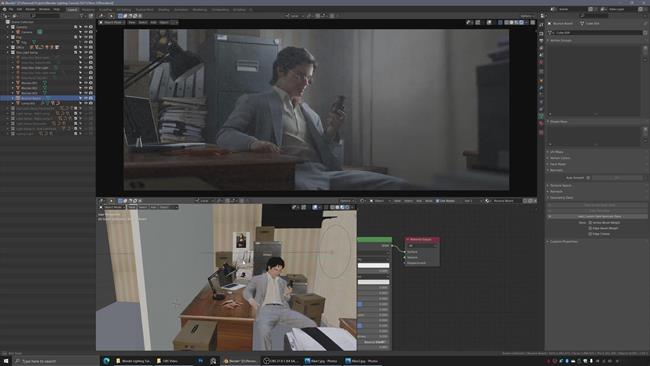Open the Object properties tab (orange square)
650x366 pixels.
point(541,81)
